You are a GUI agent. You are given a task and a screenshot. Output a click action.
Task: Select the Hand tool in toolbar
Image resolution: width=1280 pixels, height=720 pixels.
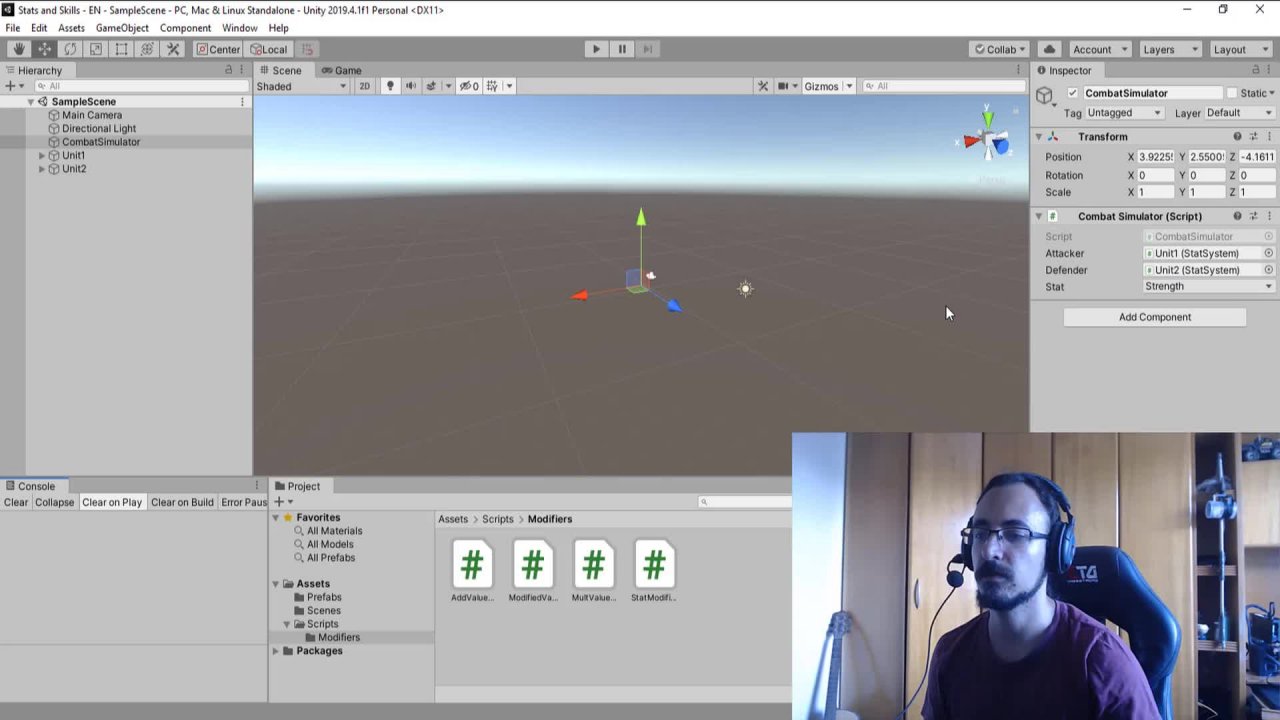(x=19, y=49)
